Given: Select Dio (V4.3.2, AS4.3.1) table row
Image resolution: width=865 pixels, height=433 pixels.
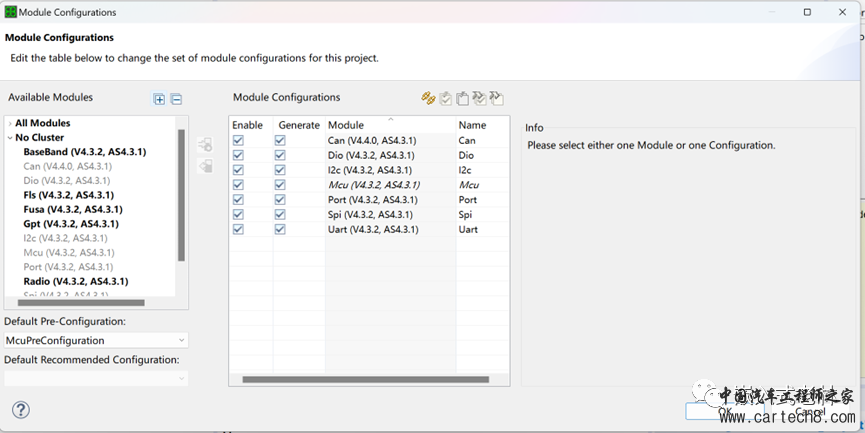Looking at the screenshot, I should coord(369,156).
